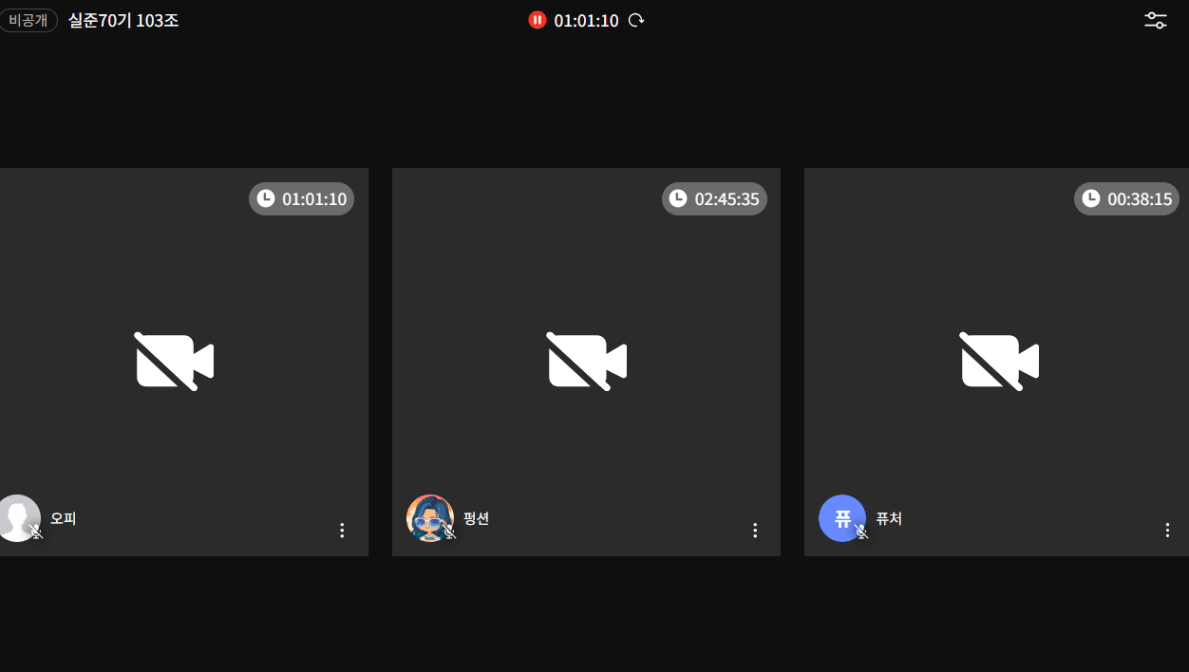Open more options for 퓨처
This screenshot has width=1189, height=672.
(1167, 530)
